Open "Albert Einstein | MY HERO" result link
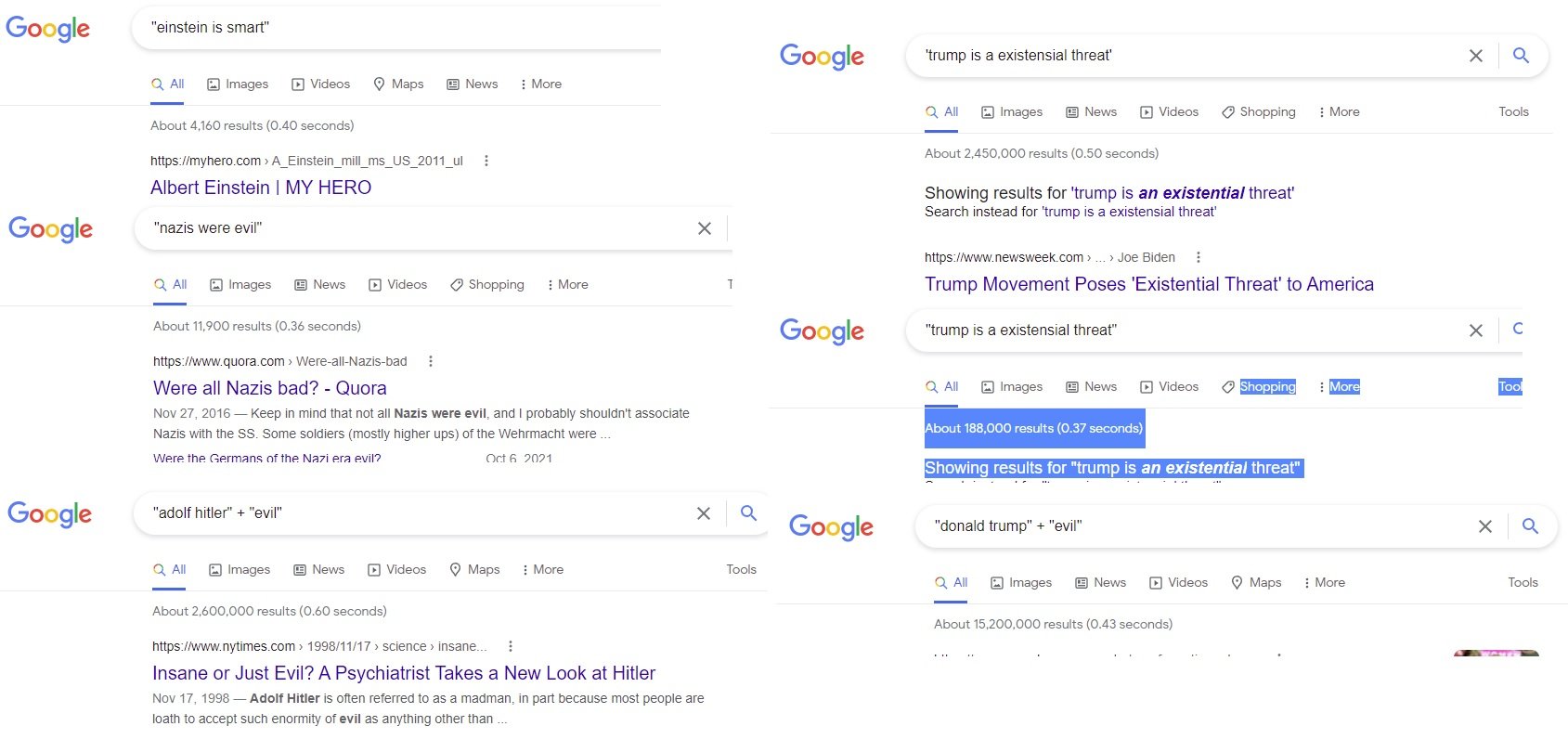This screenshot has height=739, width=1568. [261, 188]
